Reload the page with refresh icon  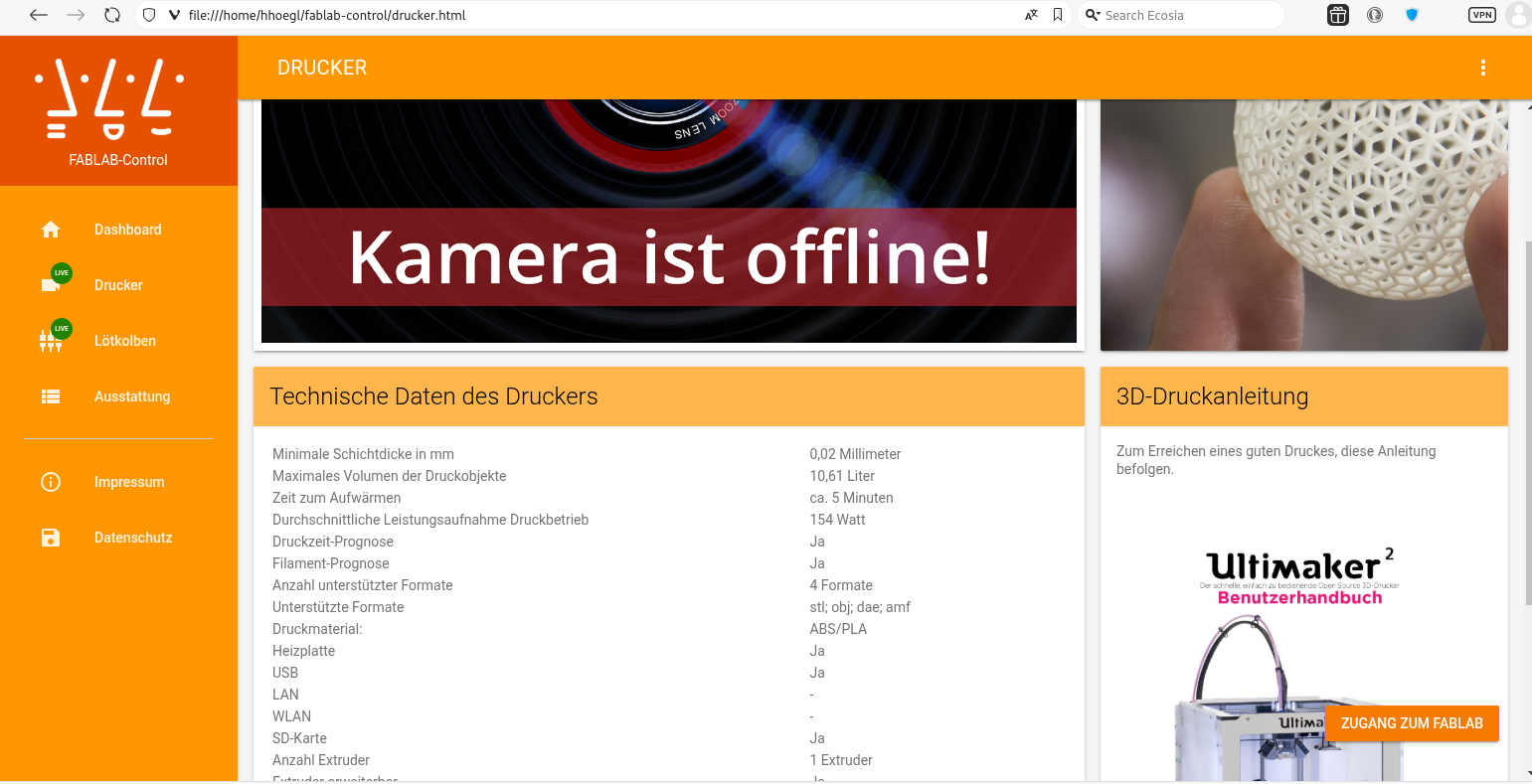[x=112, y=15]
